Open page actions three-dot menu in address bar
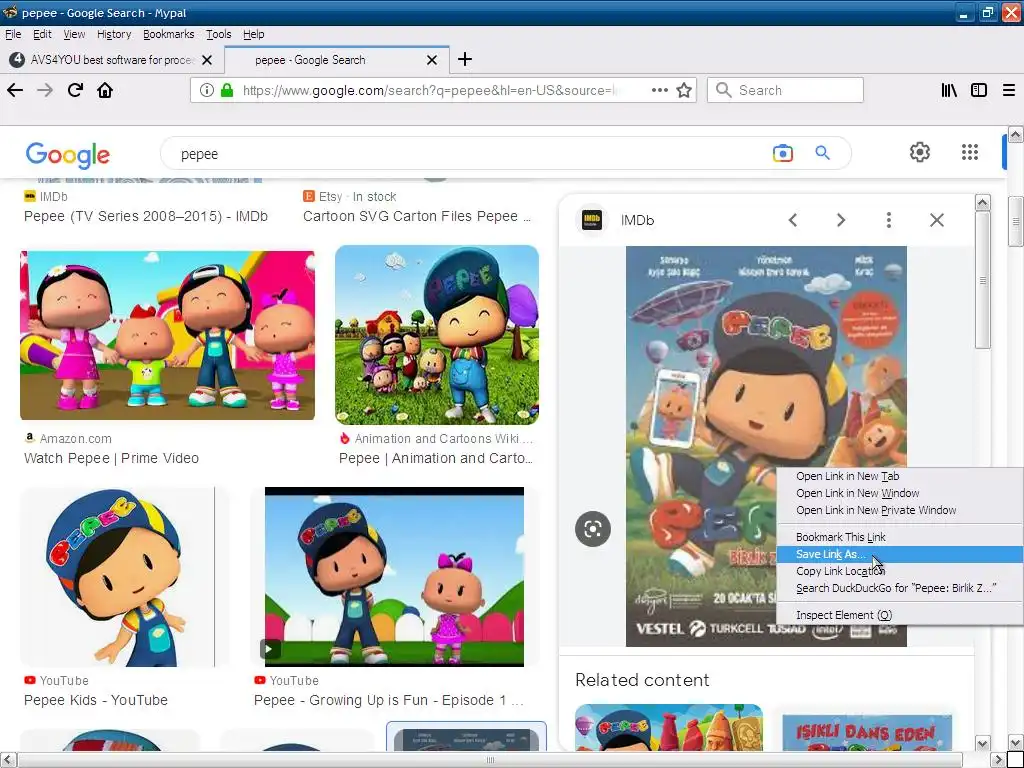 [x=660, y=90]
